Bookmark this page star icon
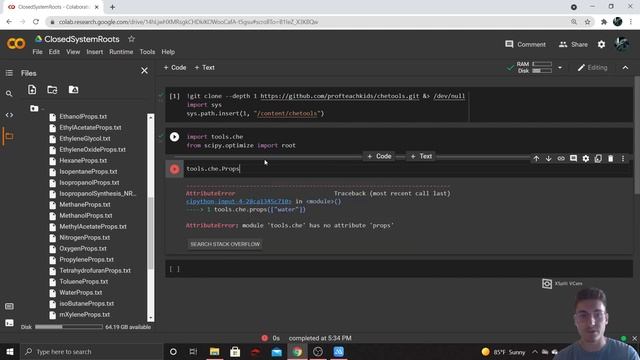This screenshot has width=640, height=360. coord(587,22)
